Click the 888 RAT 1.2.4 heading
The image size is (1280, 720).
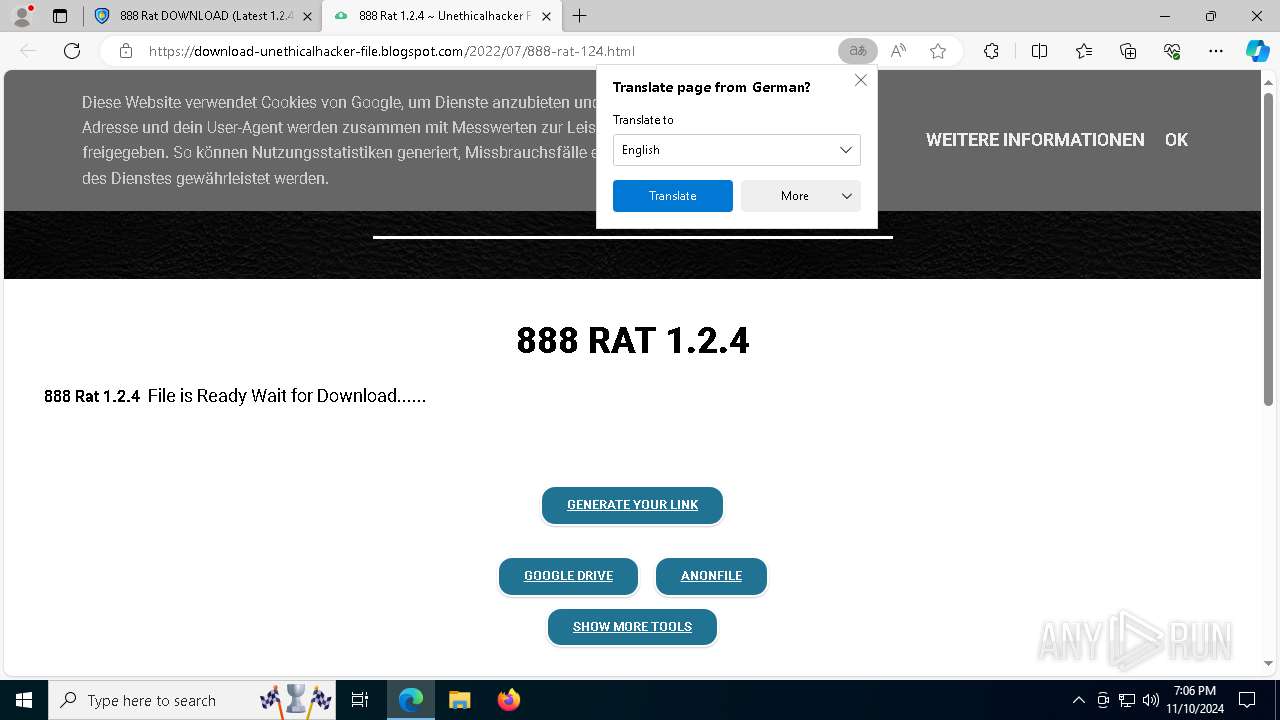[632, 341]
